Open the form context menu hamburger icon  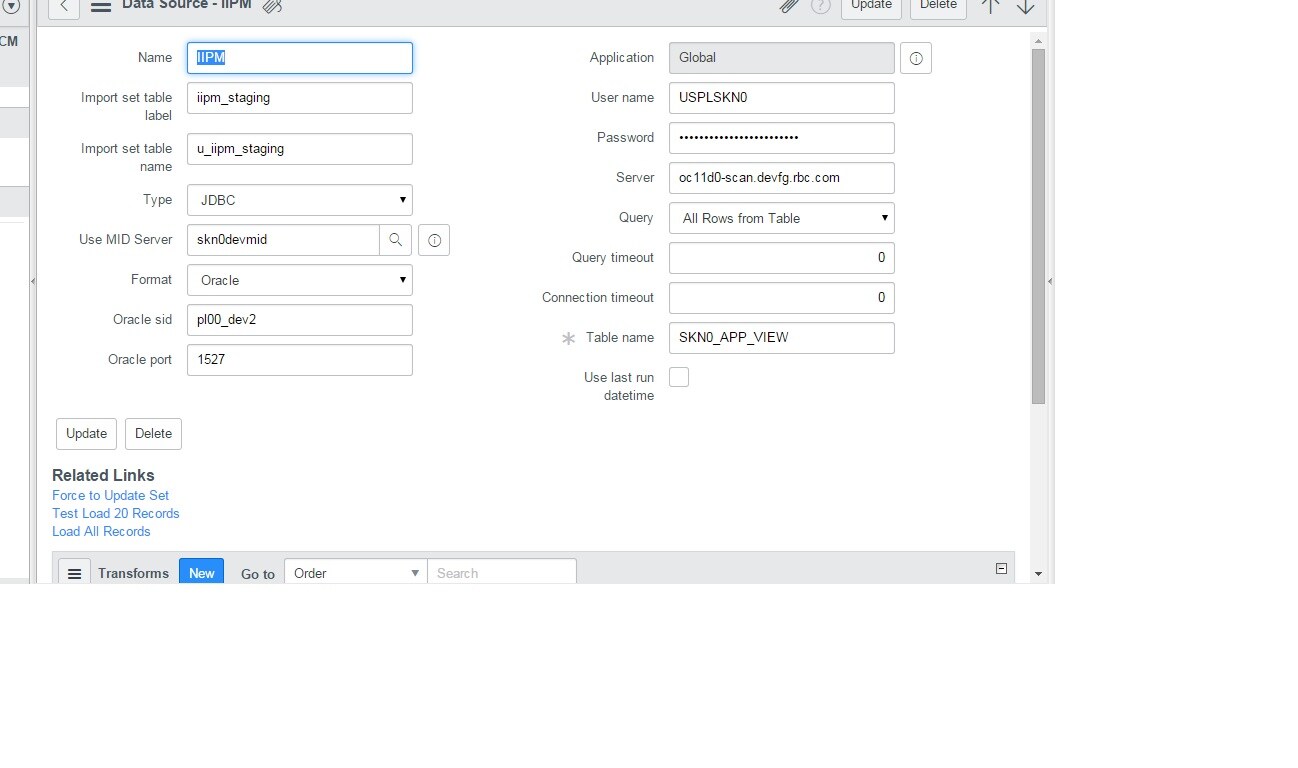pyautogui.click(x=100, y=6)
